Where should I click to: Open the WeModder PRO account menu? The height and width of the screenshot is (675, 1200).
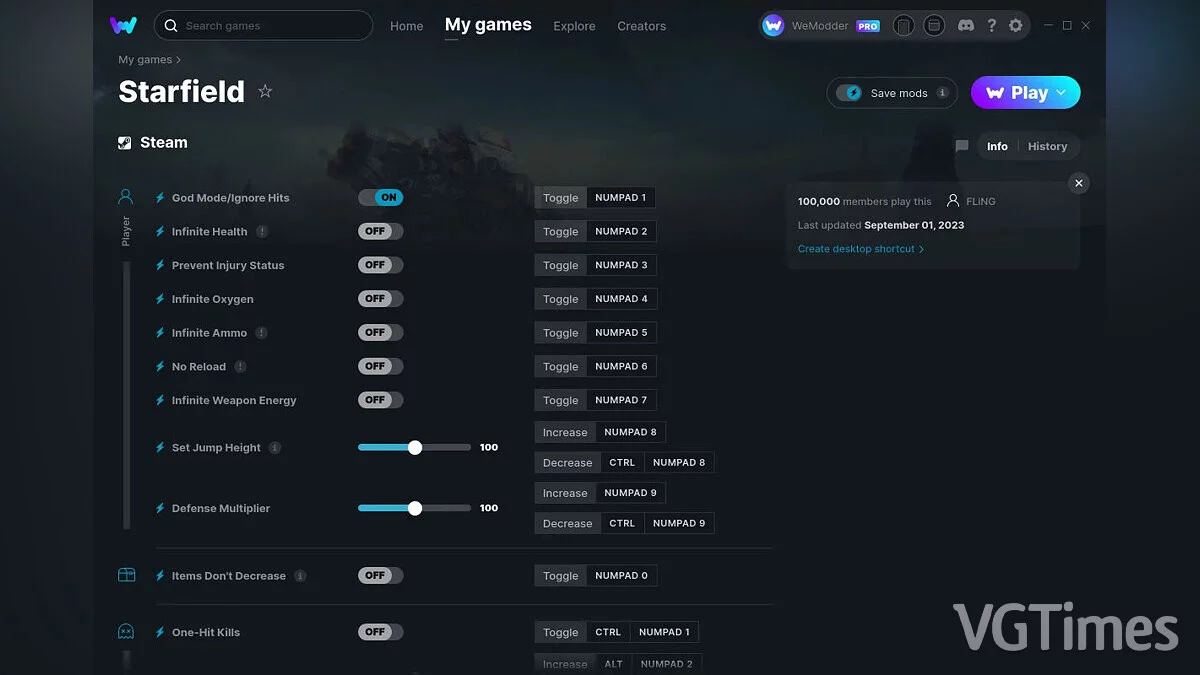[821, 26]
